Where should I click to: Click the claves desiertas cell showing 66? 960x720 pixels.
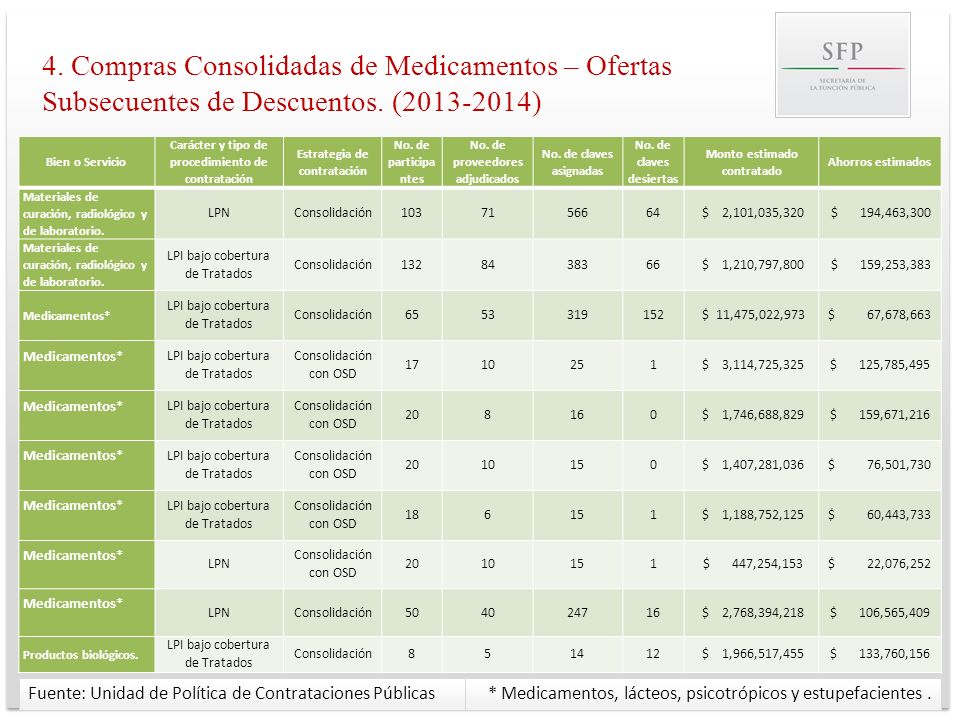[x=653, y=264]
